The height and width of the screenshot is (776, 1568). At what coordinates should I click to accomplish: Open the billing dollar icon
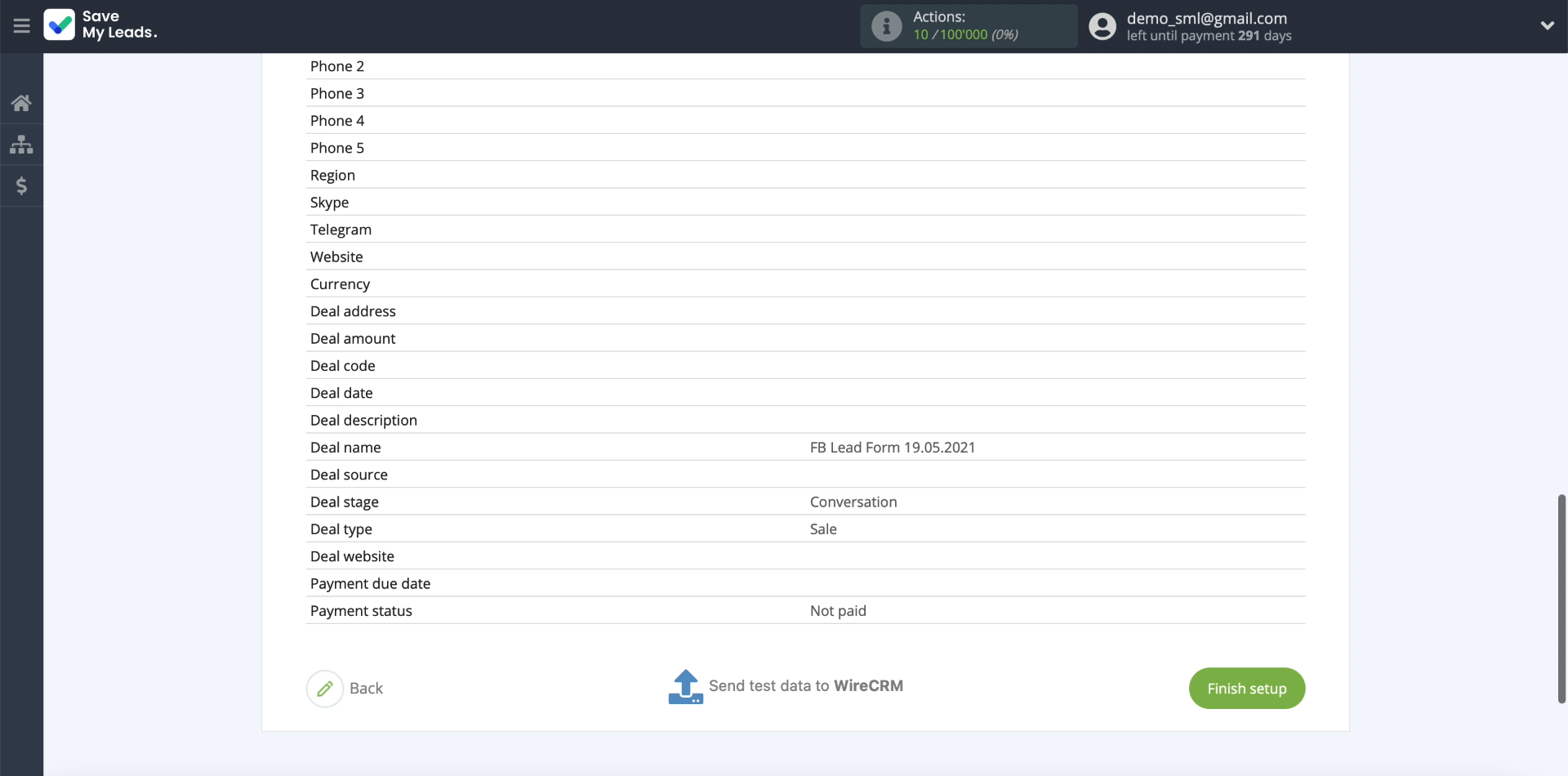tap(21, 186)
